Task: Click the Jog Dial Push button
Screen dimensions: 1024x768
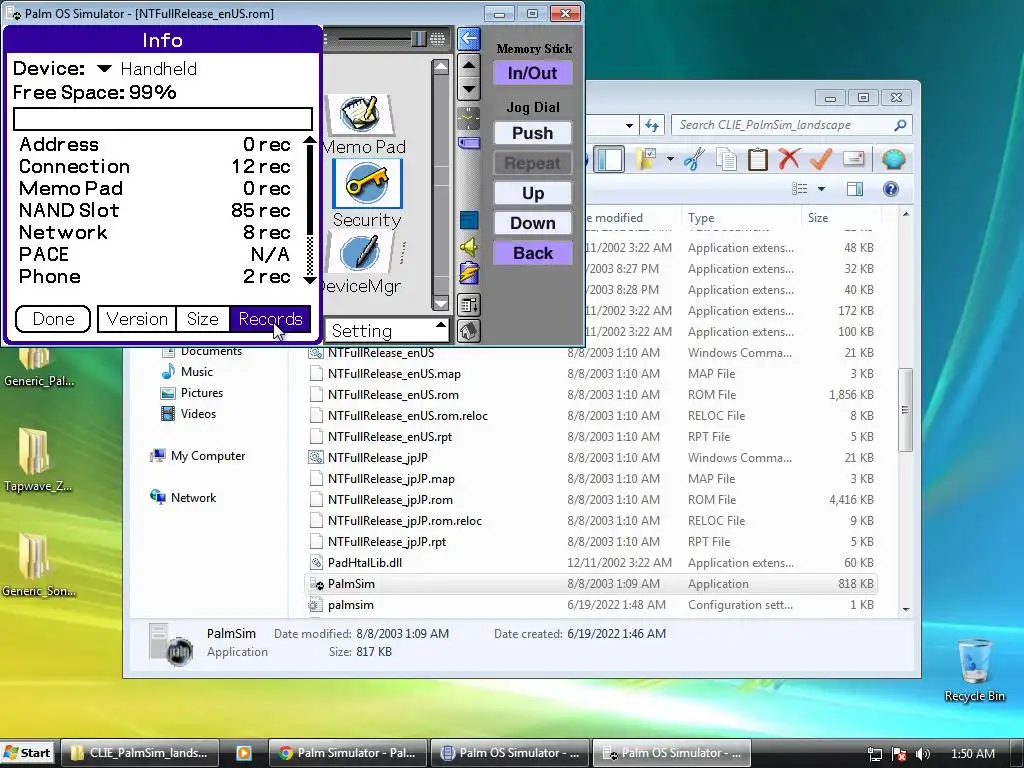Action: pos(533,133)
